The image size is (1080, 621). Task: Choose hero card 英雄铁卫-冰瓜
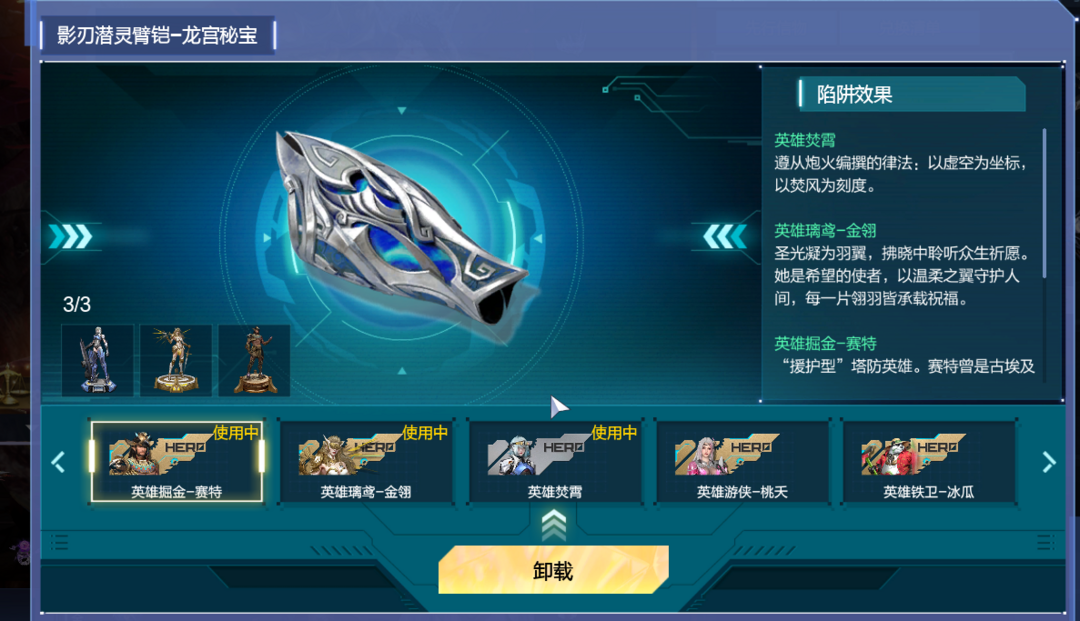tap(929, 462)
